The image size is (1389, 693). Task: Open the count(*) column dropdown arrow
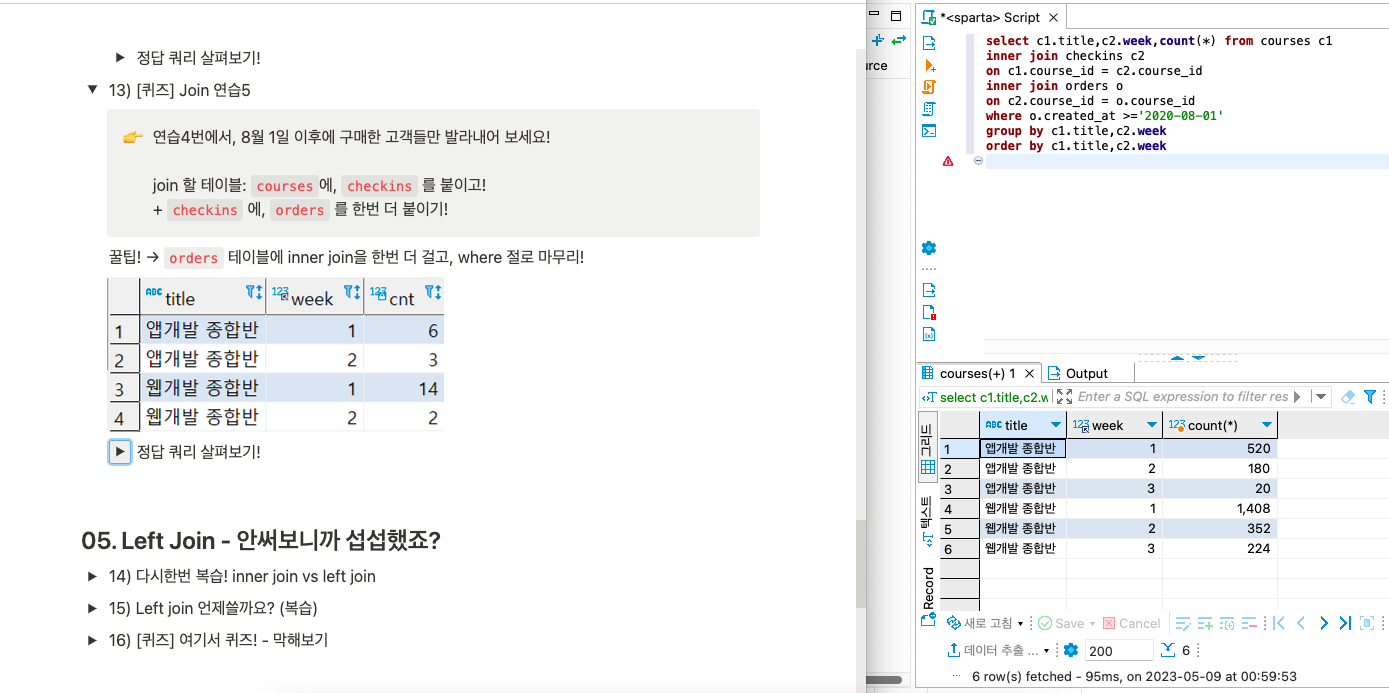[x=1267, y=425]
